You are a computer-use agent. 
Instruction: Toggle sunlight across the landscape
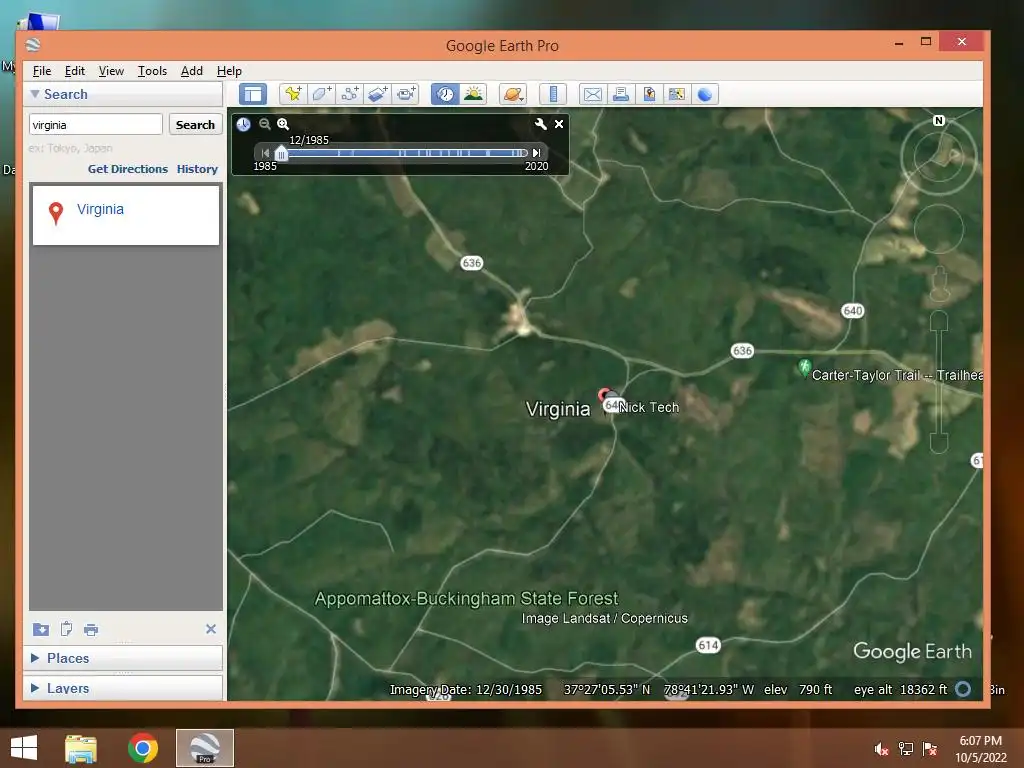(x=473, y=94)
